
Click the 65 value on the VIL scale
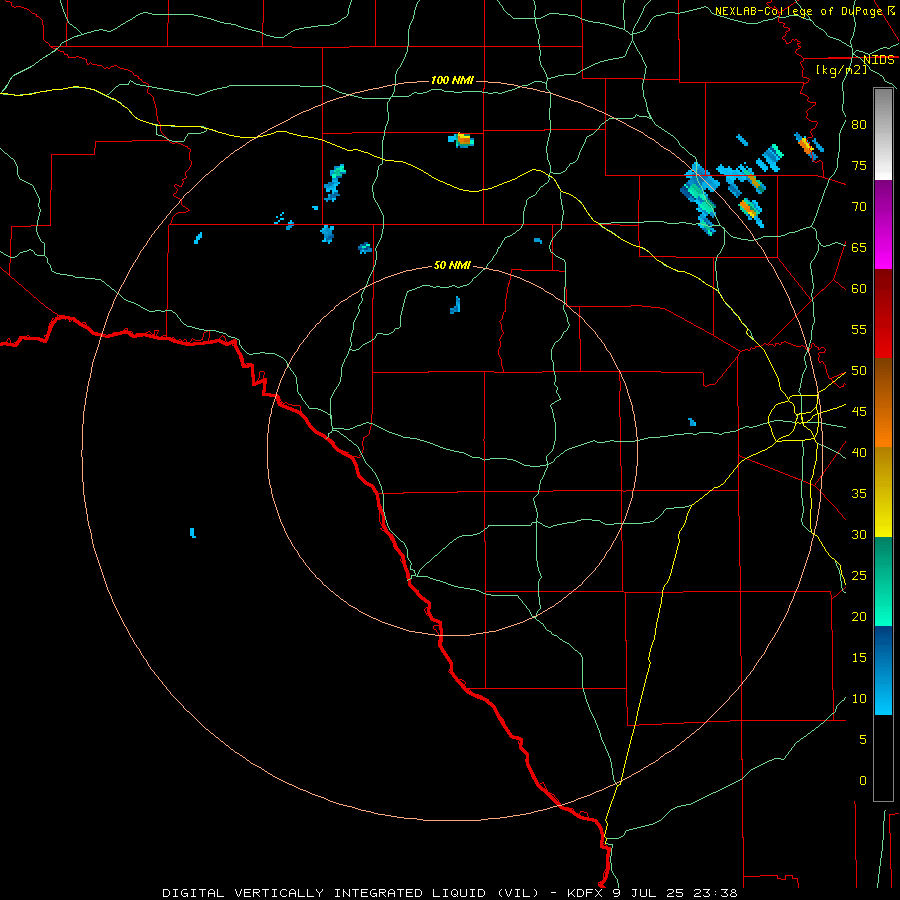pos(859,248)
